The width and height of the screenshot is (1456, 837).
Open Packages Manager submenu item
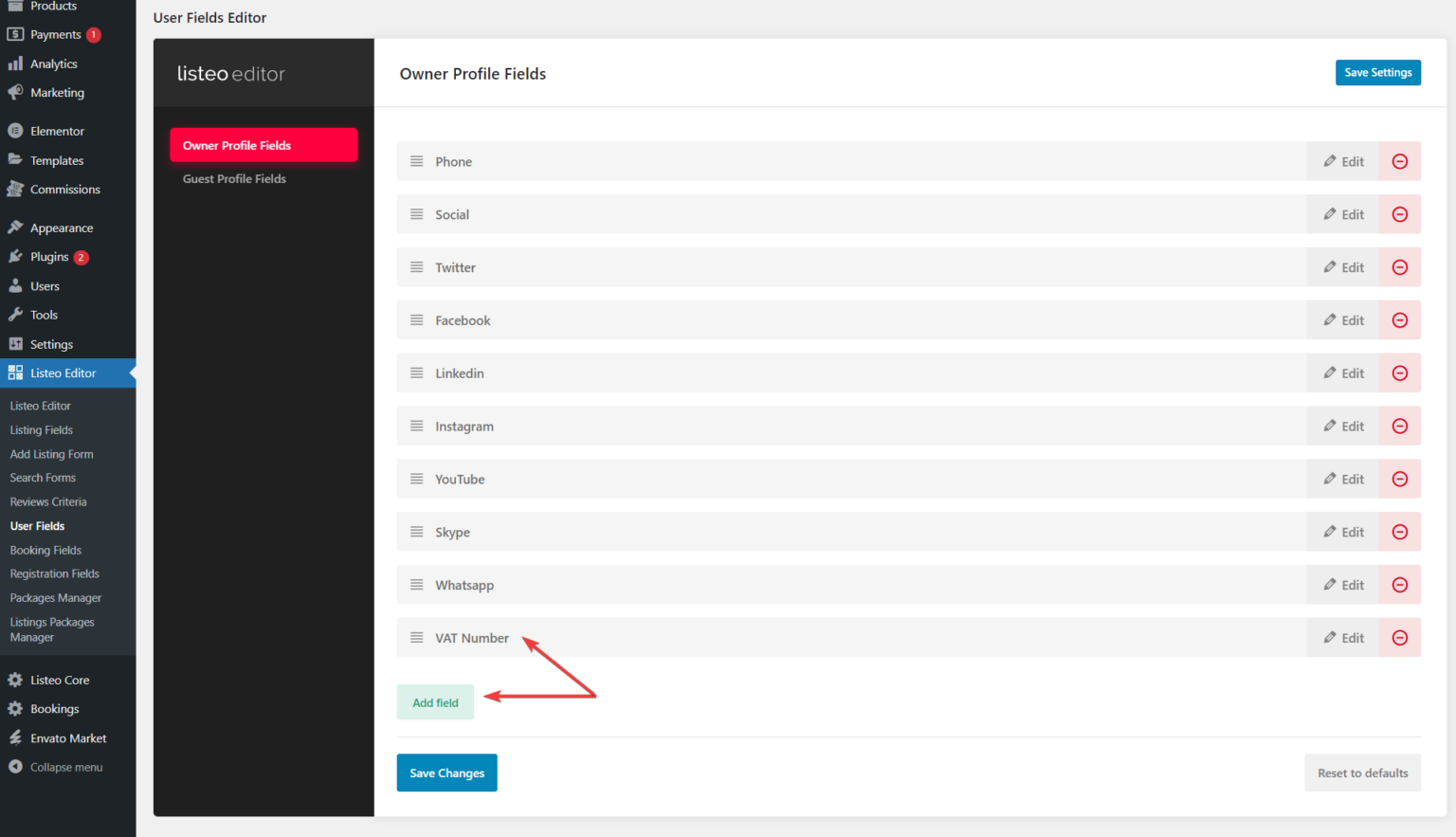(56, 598)
